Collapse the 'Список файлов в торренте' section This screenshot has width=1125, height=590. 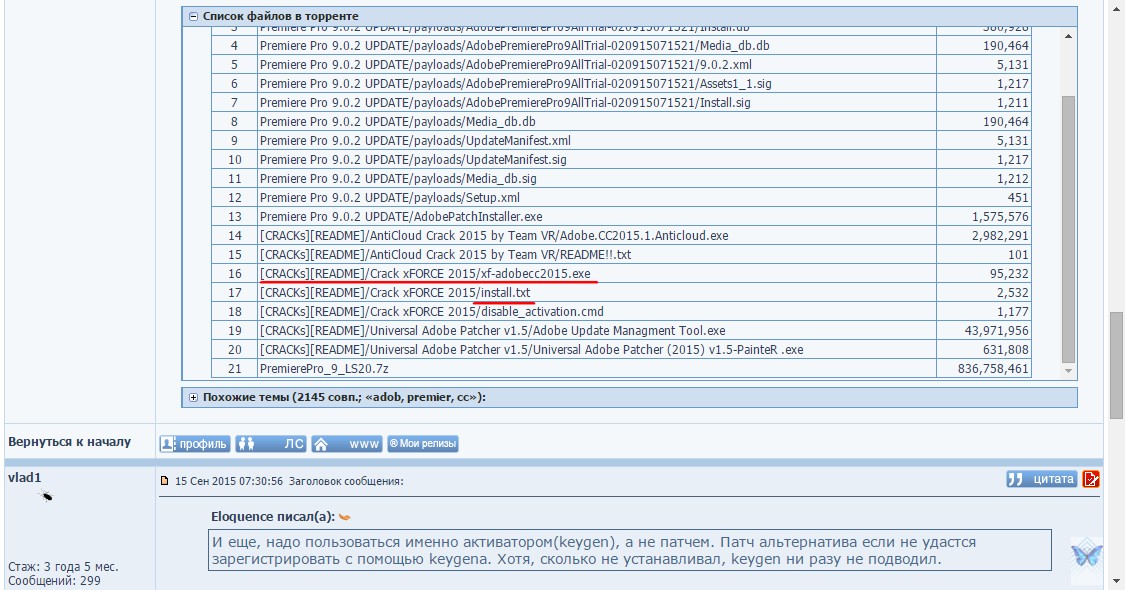[x=193, y=16]
